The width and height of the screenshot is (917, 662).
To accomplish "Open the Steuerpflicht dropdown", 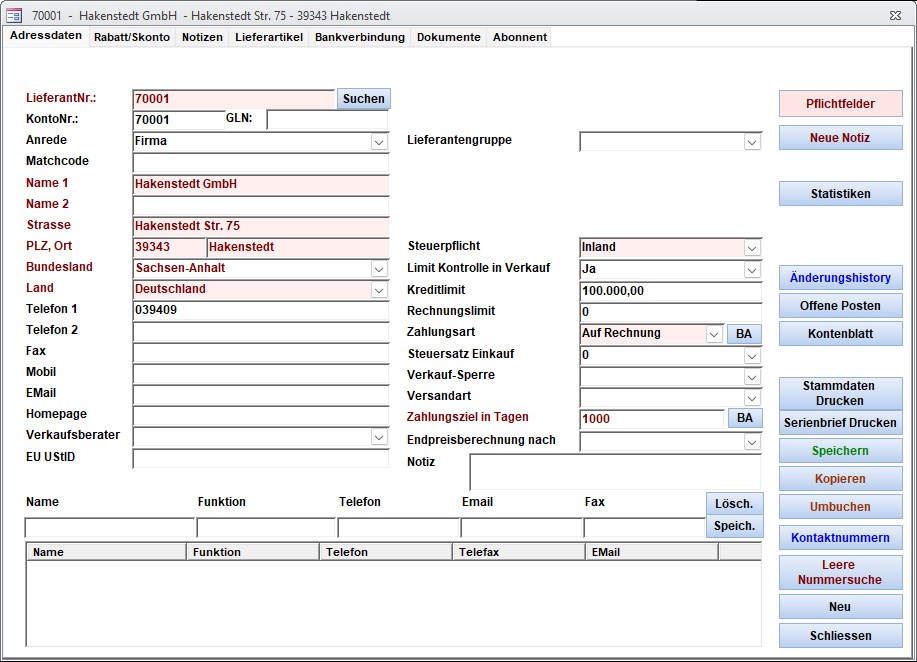I will click(x=752, y=248).
